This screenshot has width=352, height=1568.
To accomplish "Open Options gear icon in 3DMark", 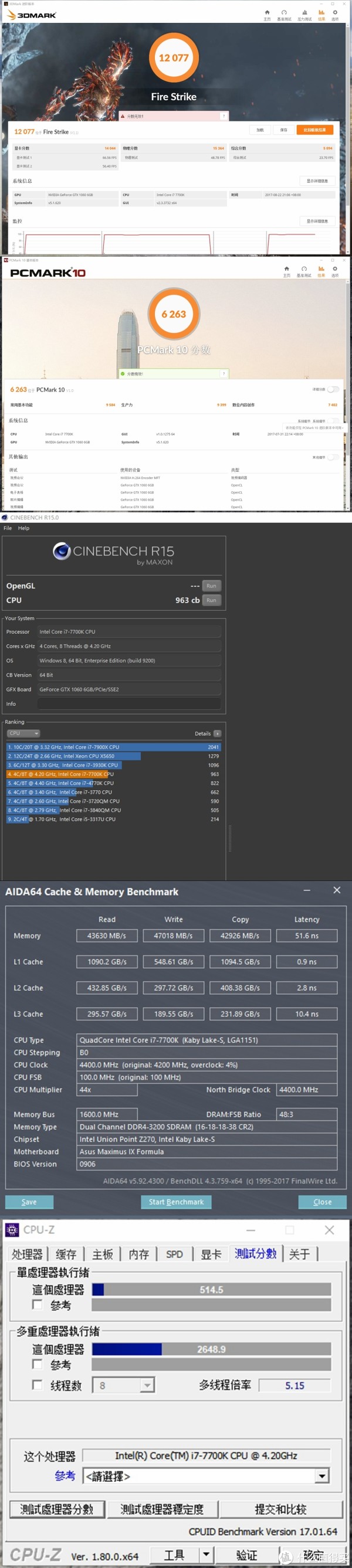I will 335,12.
